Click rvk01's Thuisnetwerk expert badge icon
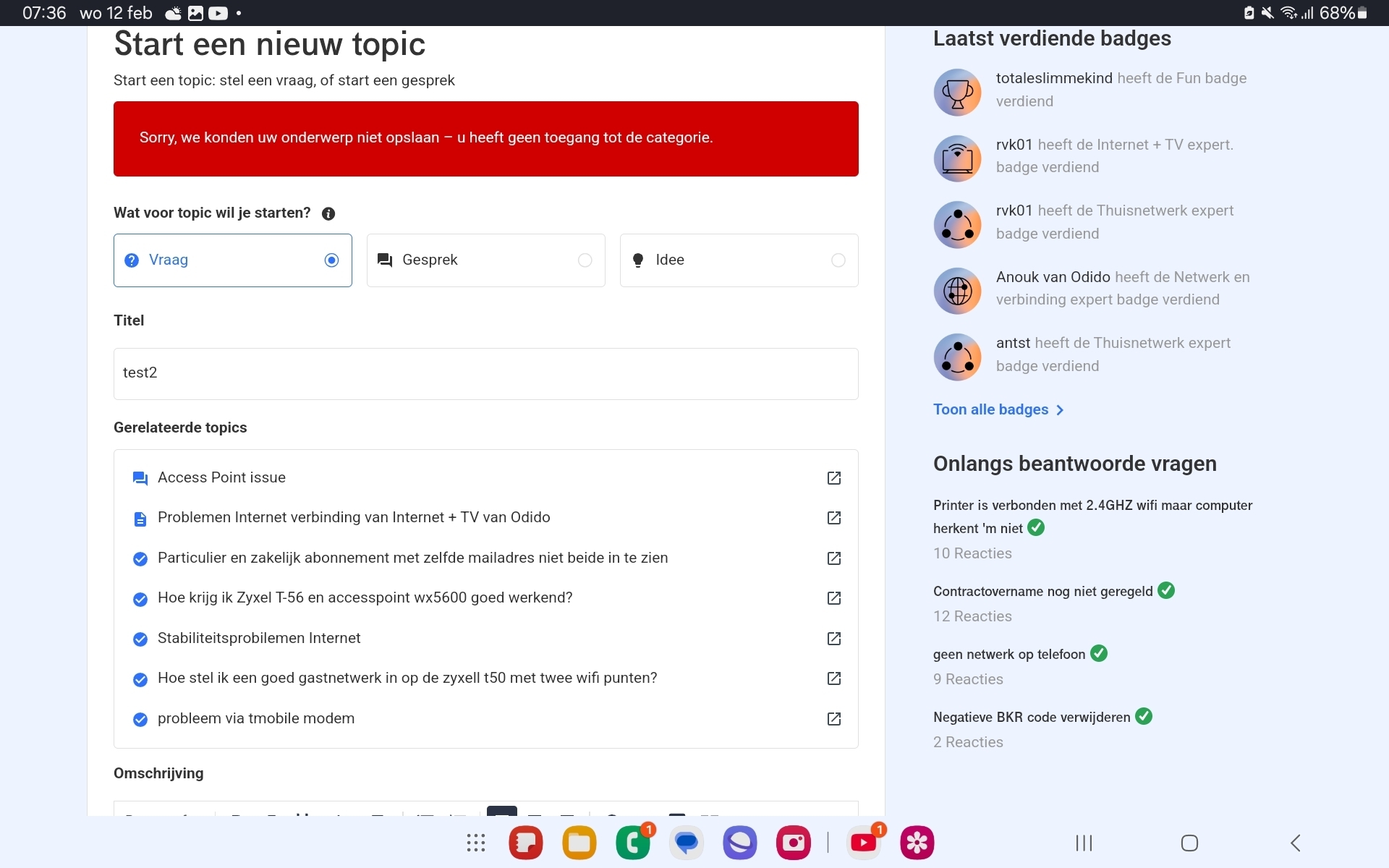Screen dimensions: 1389x868 [957, 225]
